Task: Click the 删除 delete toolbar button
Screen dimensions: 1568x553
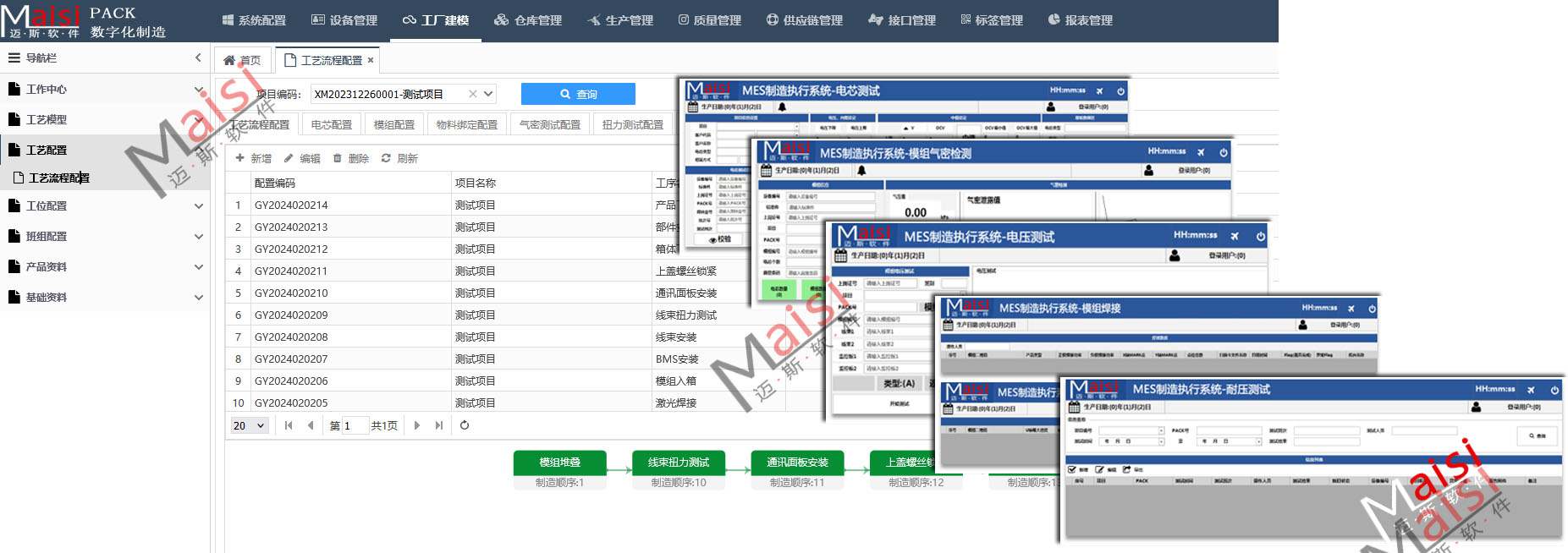Action: 350,158
